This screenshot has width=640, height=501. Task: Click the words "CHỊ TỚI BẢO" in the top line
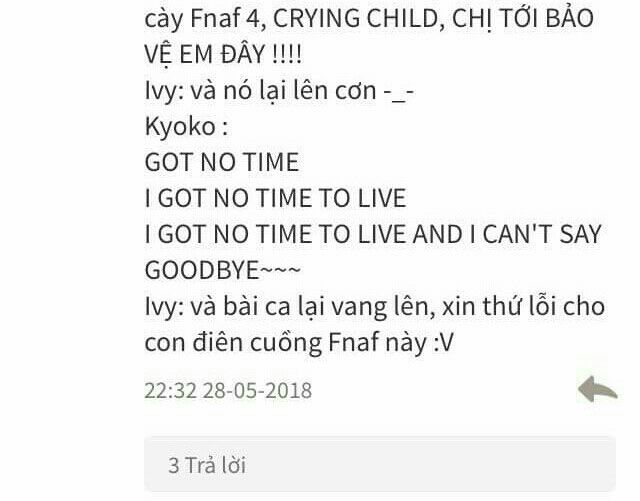click(523, 18)
